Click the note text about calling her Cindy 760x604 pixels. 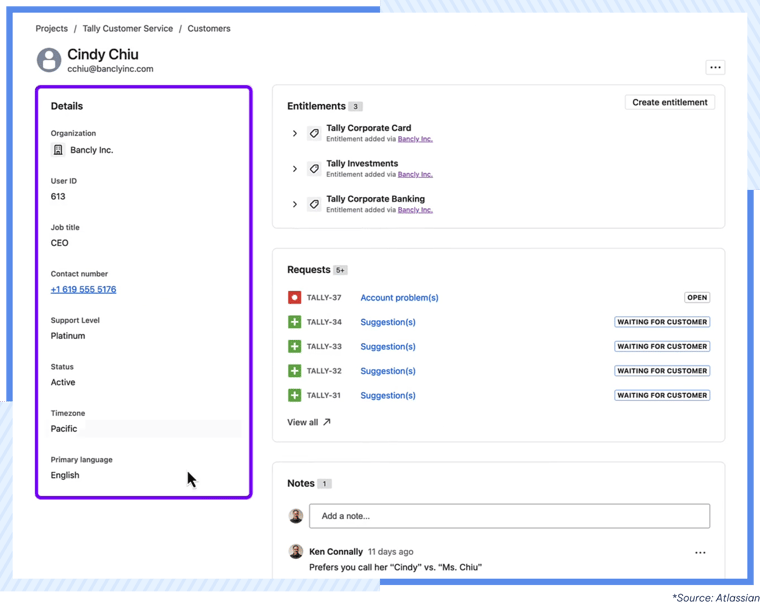pos(396,567)
